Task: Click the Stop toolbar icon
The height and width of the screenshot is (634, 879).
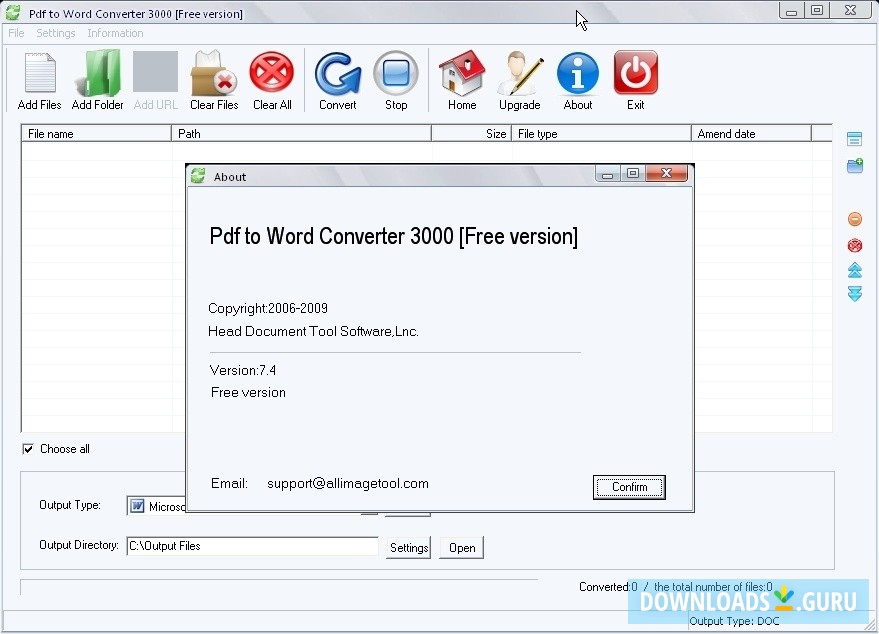Action: click(x=396, y=80)
